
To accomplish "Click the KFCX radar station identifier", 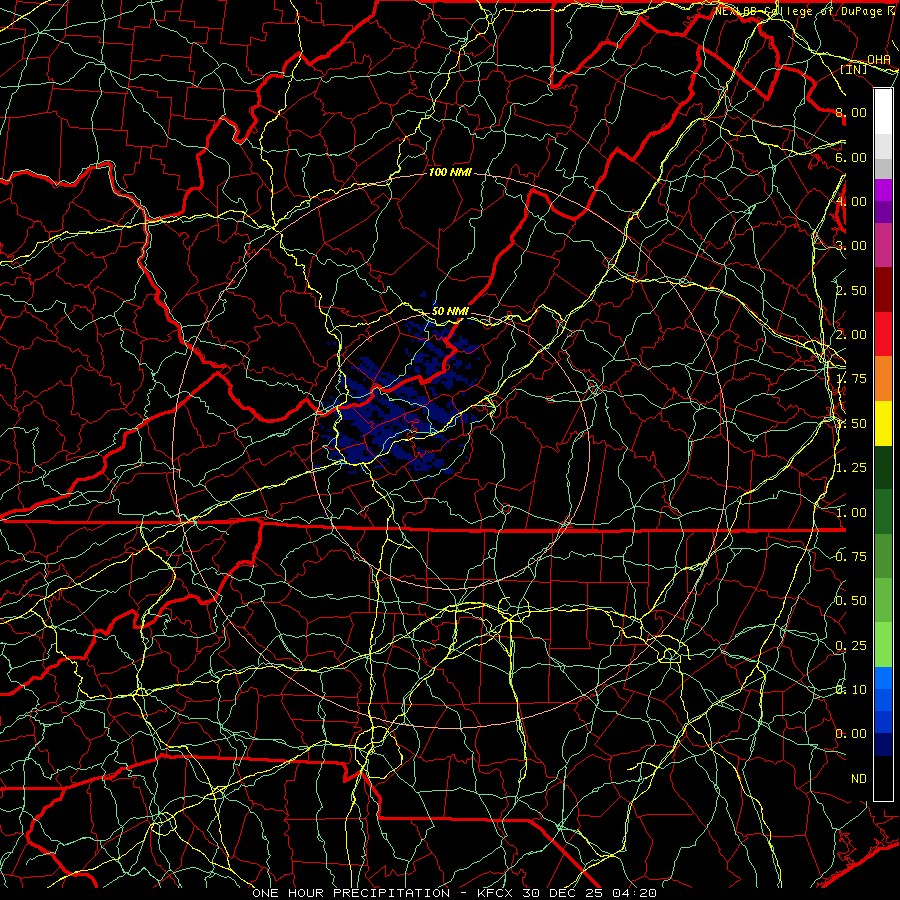I will (496, 893).
